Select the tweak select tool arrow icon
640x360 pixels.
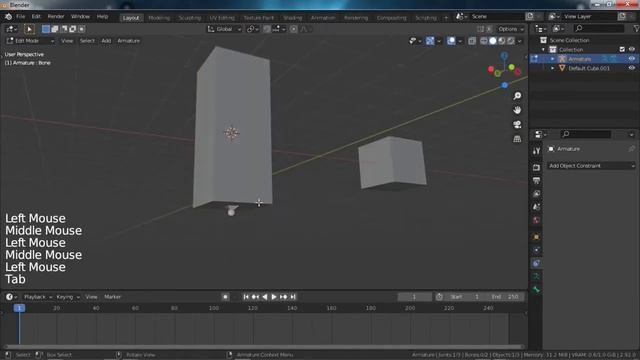tap(29, 29)
